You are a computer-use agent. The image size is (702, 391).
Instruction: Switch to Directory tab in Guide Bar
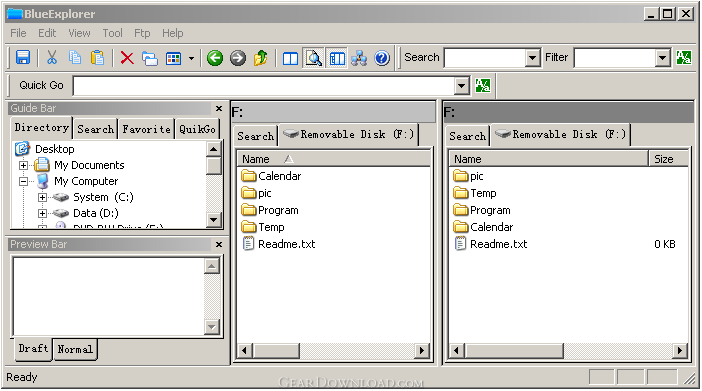41,128
